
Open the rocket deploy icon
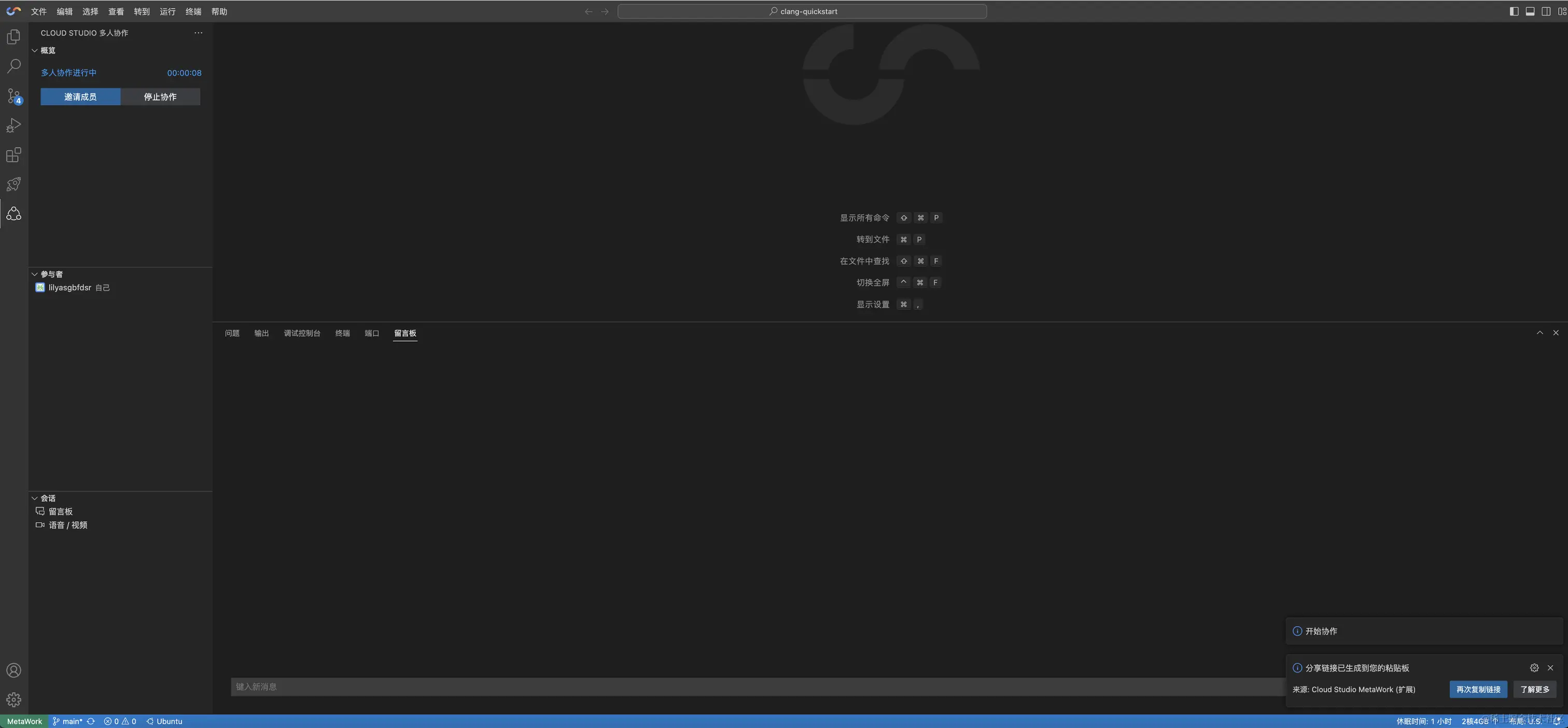[x=13, y=184]
